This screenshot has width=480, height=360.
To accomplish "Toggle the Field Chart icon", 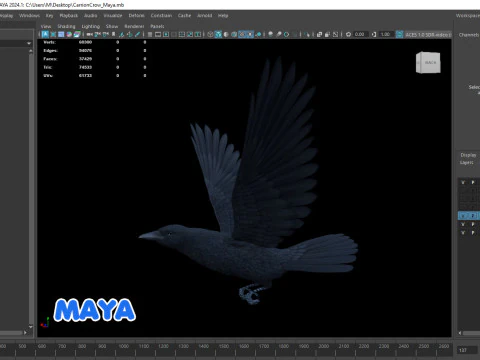I will [182, 34].
